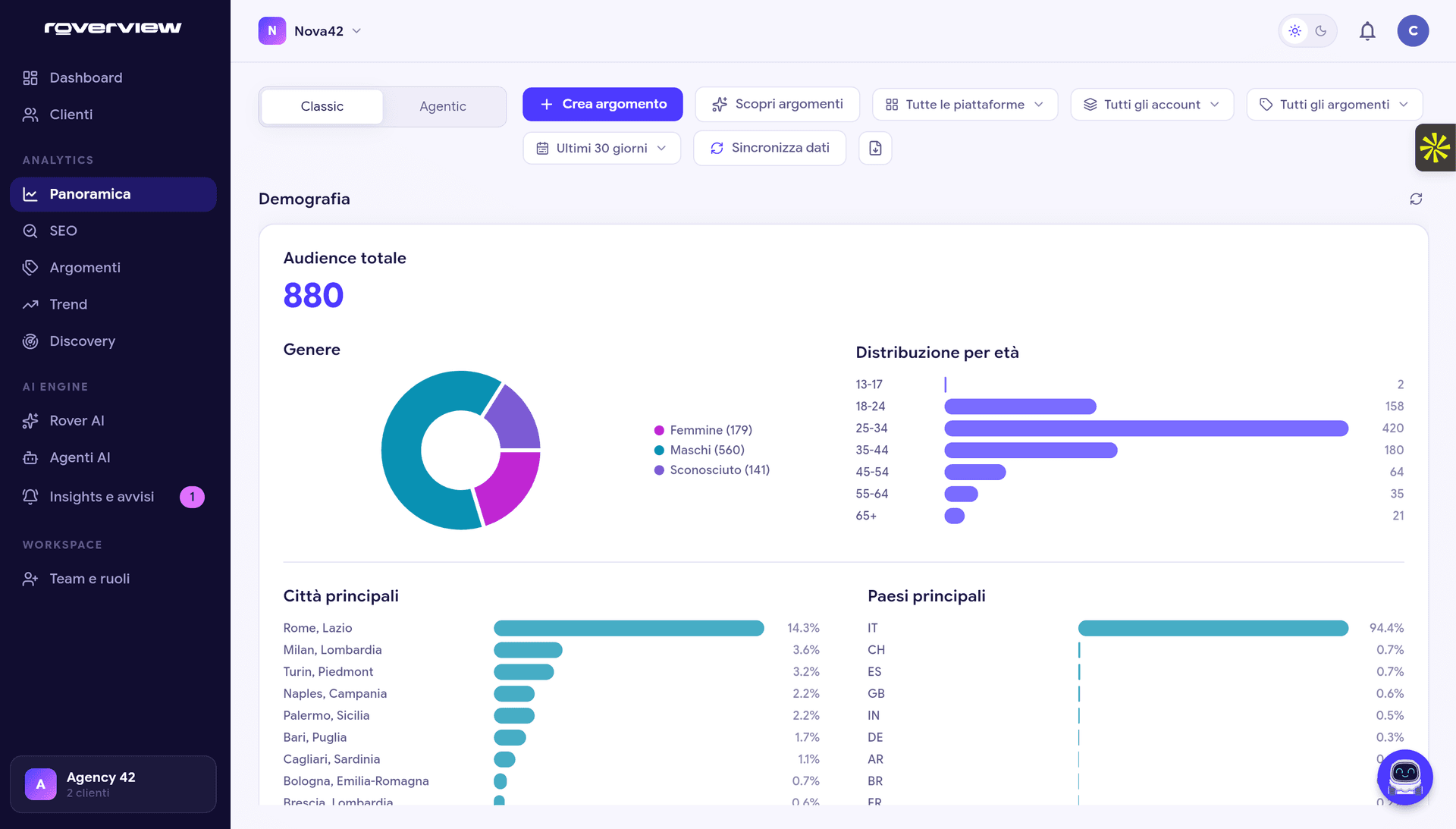Image resolution: width=1456 pixels, height=829 pixels.
Task: Open SEO menu item
Action: 113,231
